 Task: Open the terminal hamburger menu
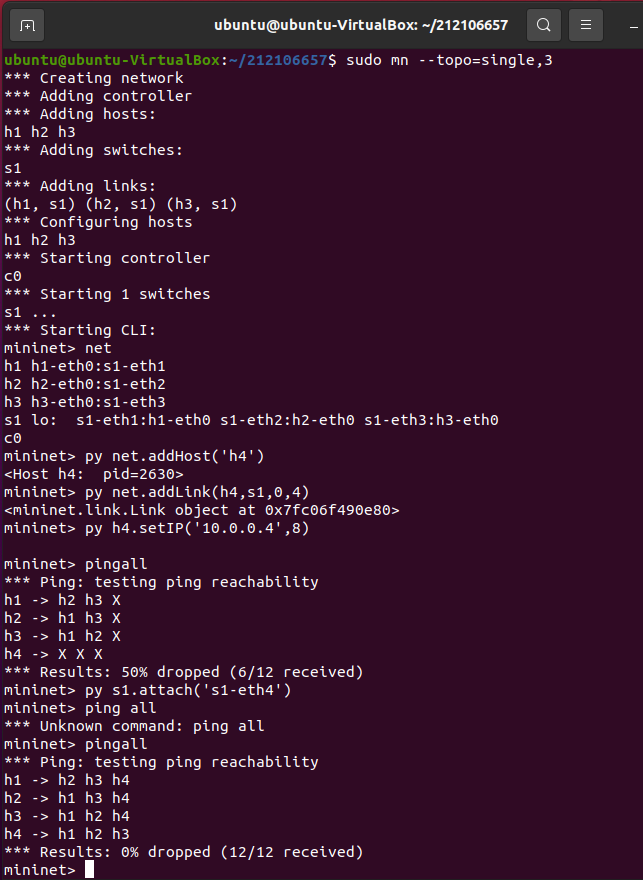coord(586,24)
